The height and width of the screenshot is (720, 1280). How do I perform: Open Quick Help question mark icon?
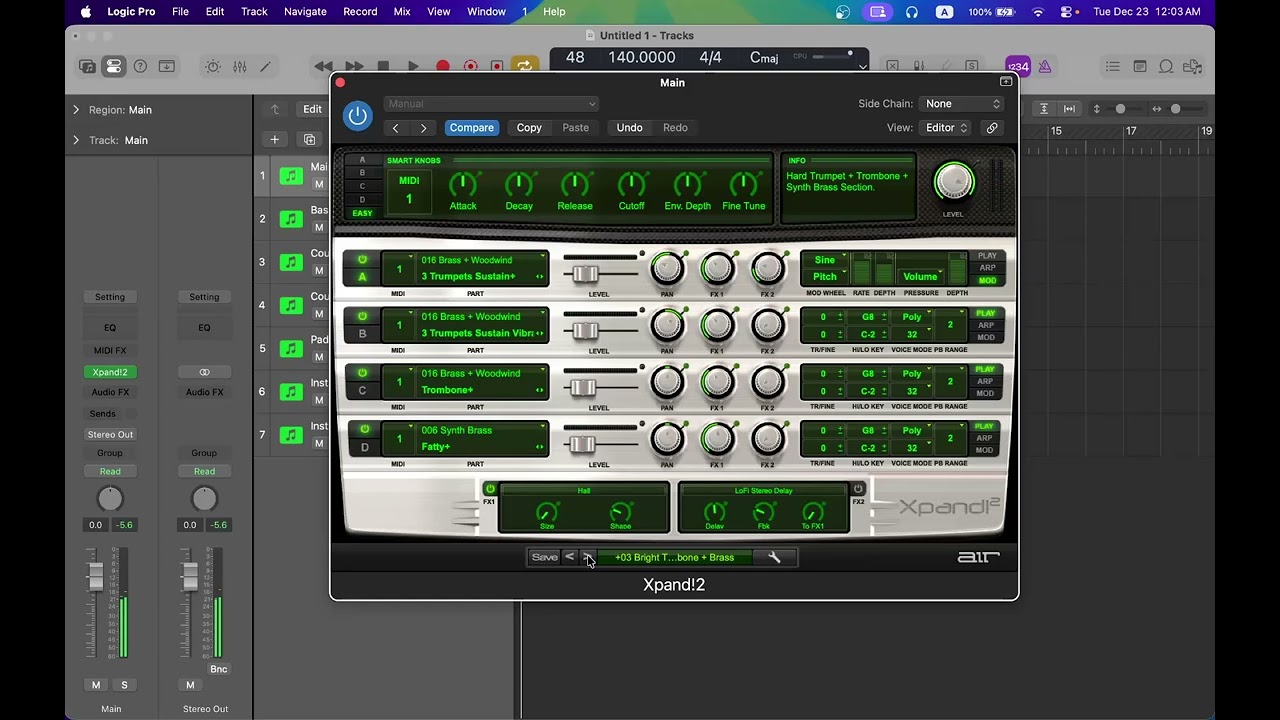click(140, 66)
